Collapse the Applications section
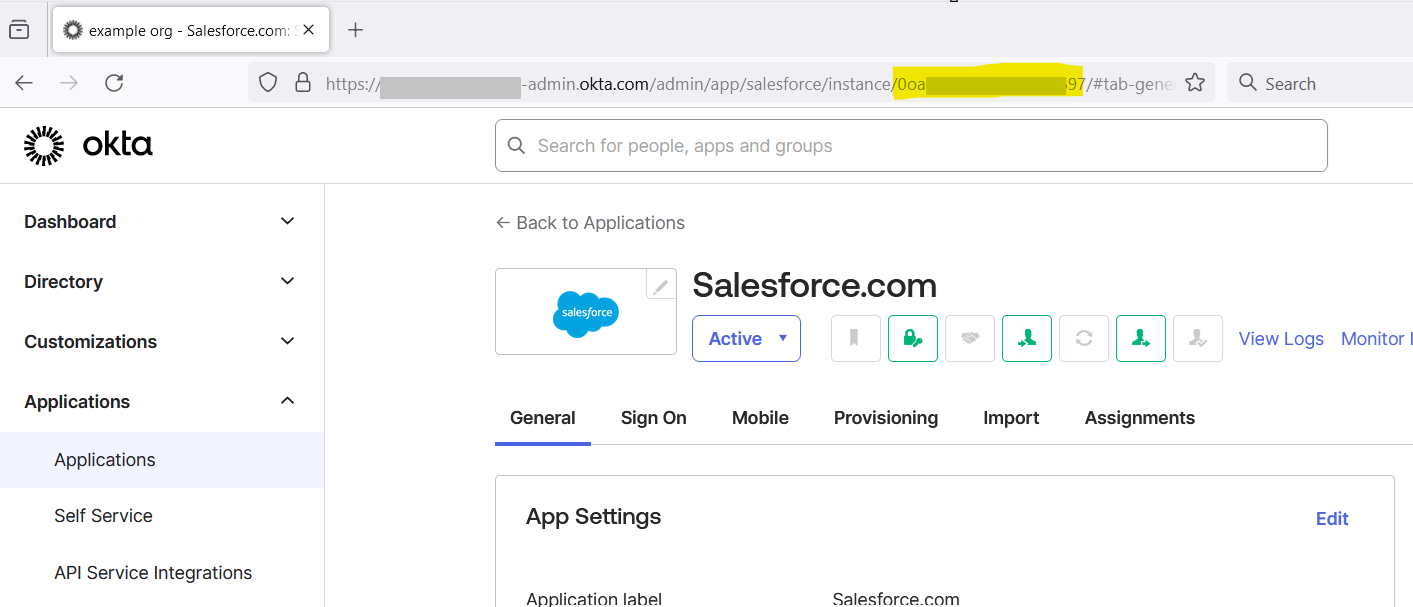This screenshot has height=607, width=1413. [x=287, y=401]
